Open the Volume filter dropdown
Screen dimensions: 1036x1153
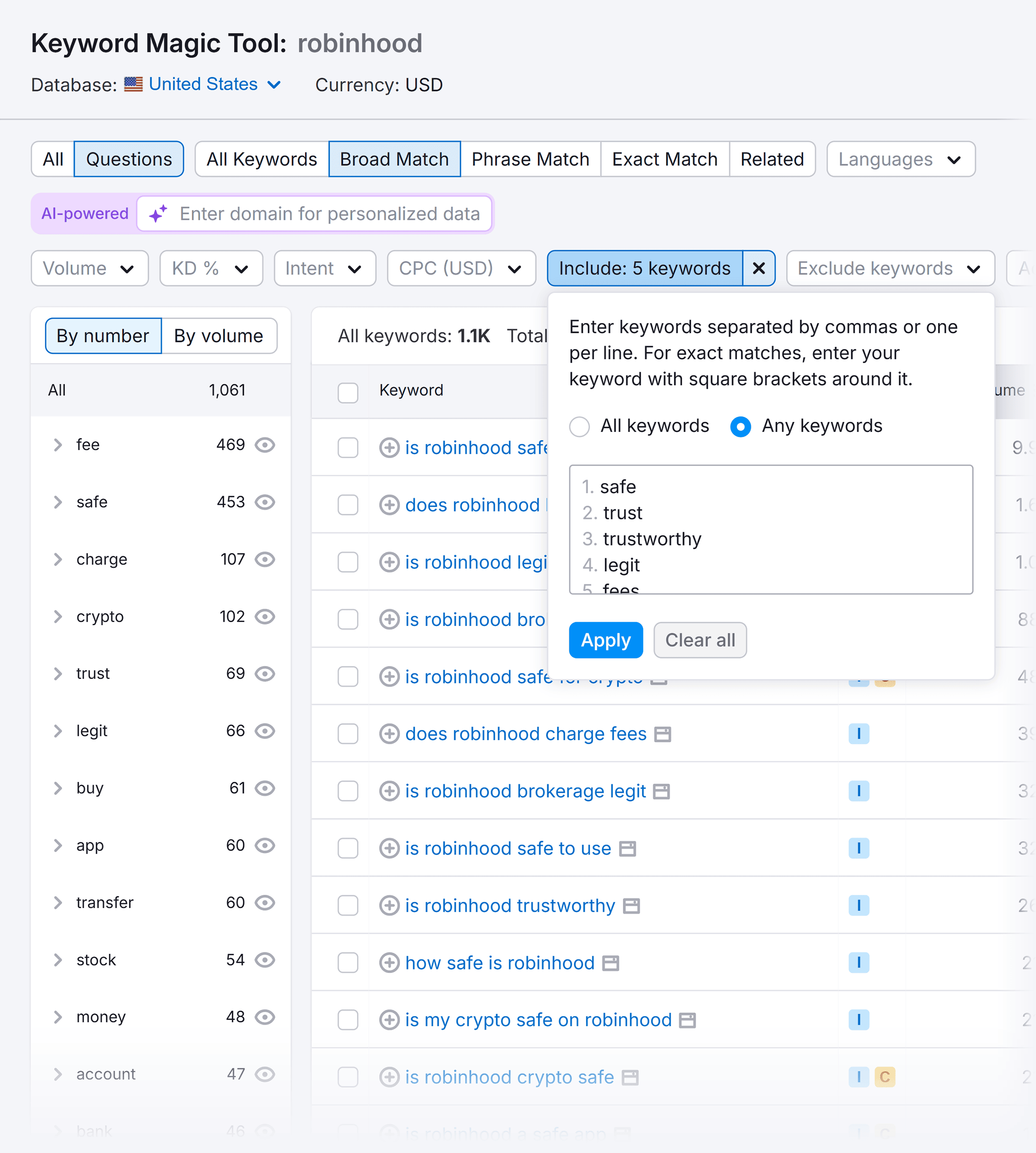click(x=90, y=268)
